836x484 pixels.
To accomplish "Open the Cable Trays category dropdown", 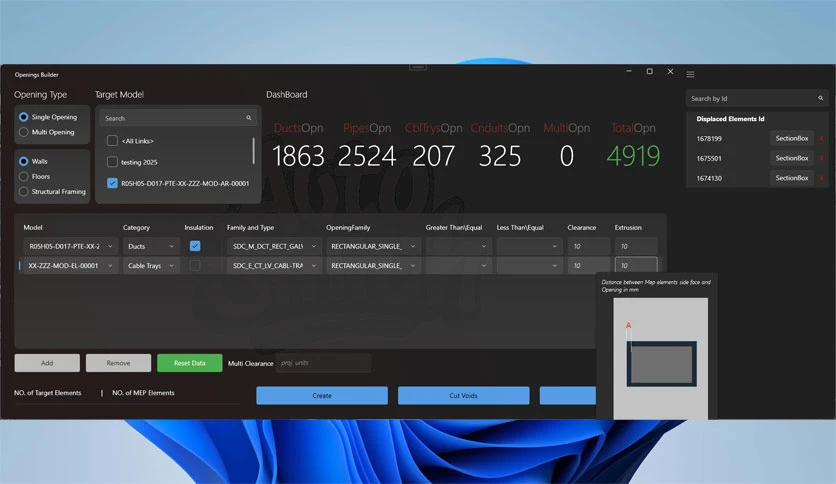I will pos(151,265).
